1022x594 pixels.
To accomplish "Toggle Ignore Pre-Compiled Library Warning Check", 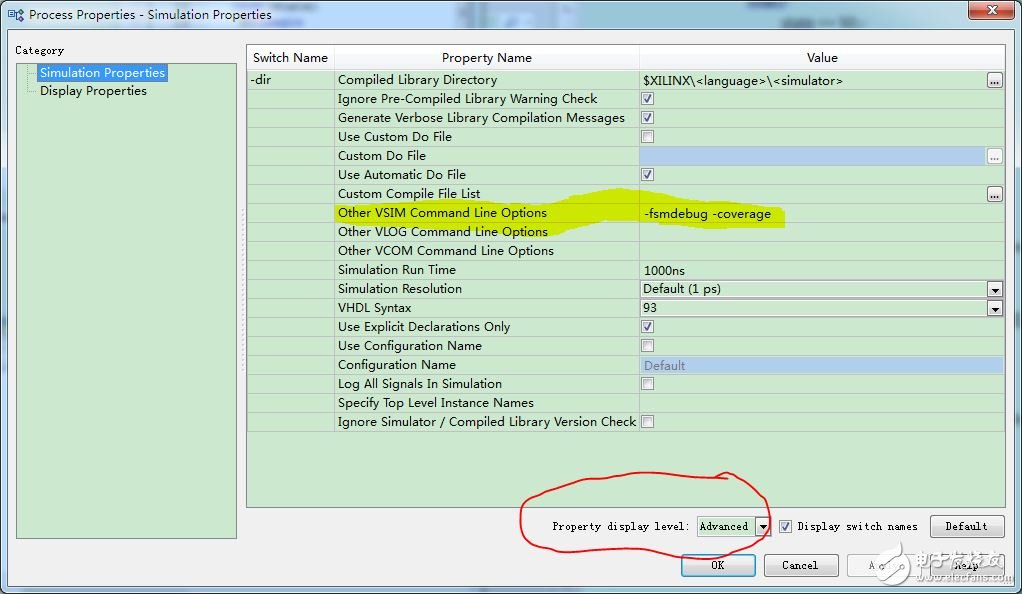I will tap(647, 99).
